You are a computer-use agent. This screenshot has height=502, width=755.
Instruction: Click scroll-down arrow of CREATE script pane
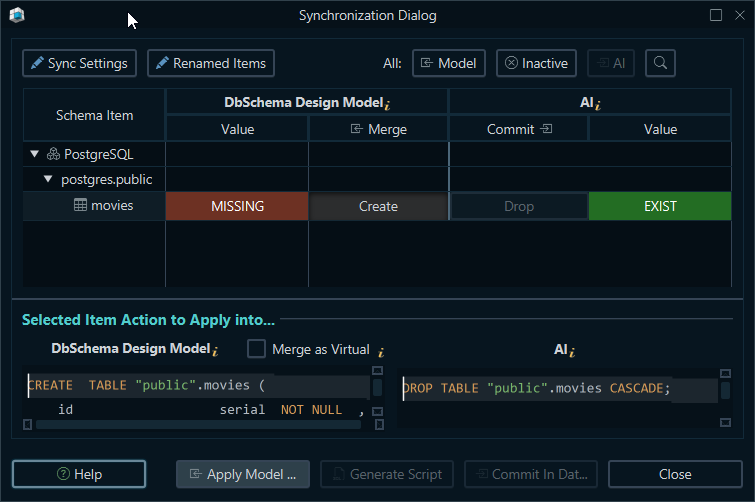(378, 412)
